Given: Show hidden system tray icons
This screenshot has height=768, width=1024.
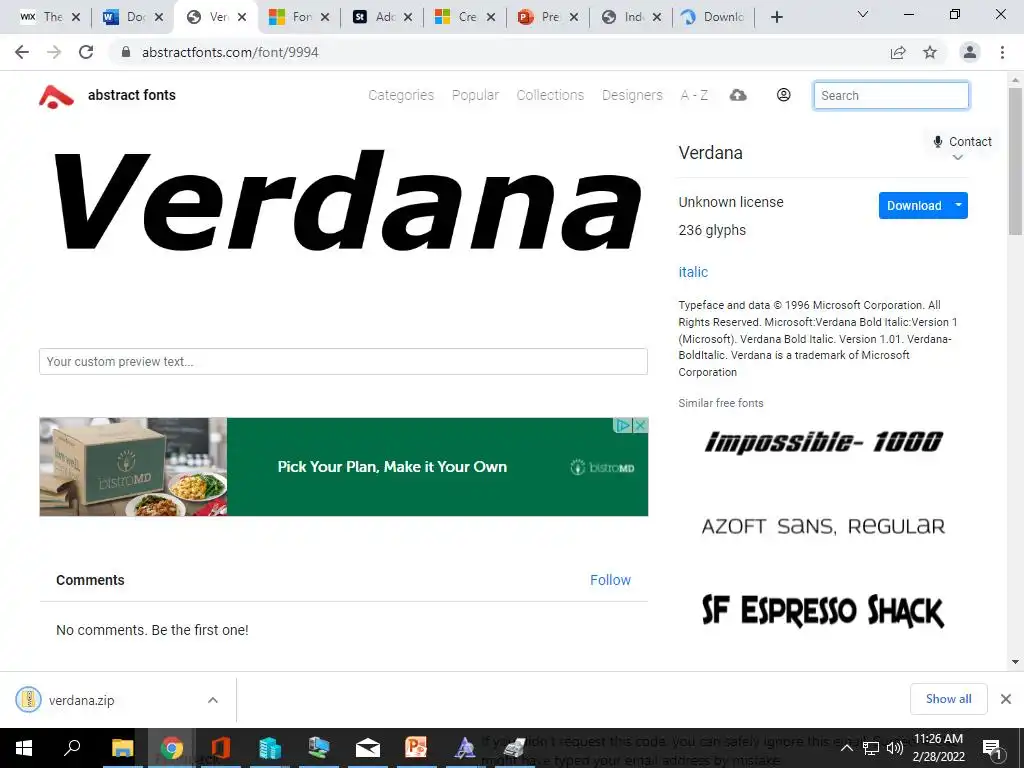Looking at the screenshot, I should coord(846,748).
